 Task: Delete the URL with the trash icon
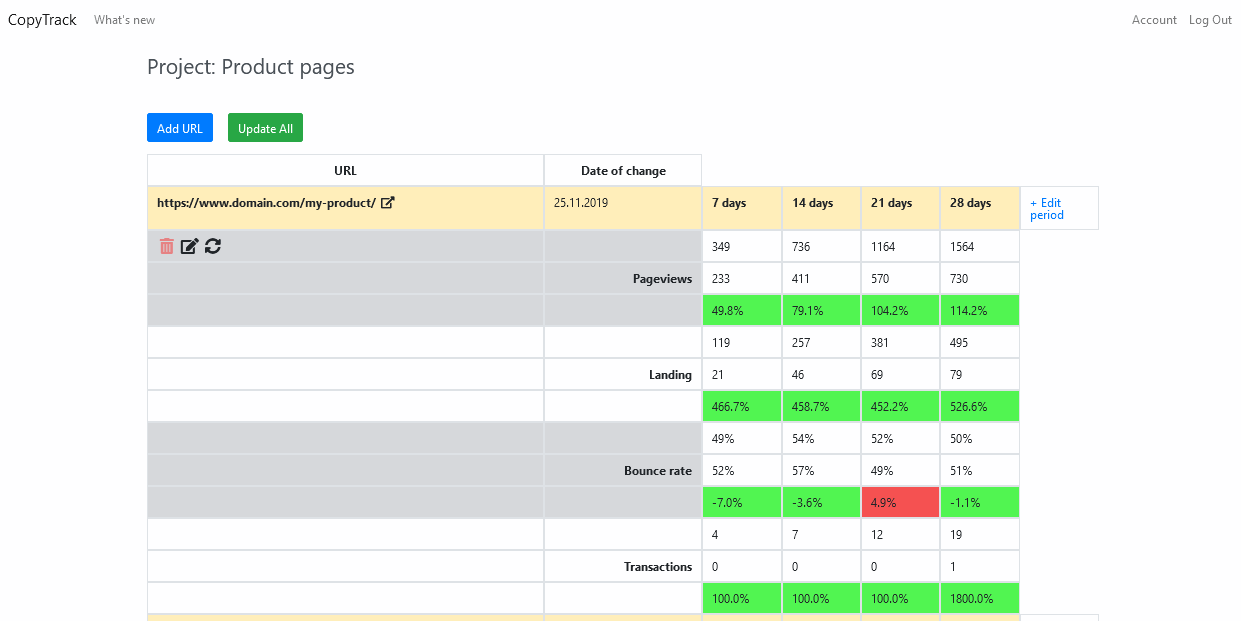[x=167, y=246]
